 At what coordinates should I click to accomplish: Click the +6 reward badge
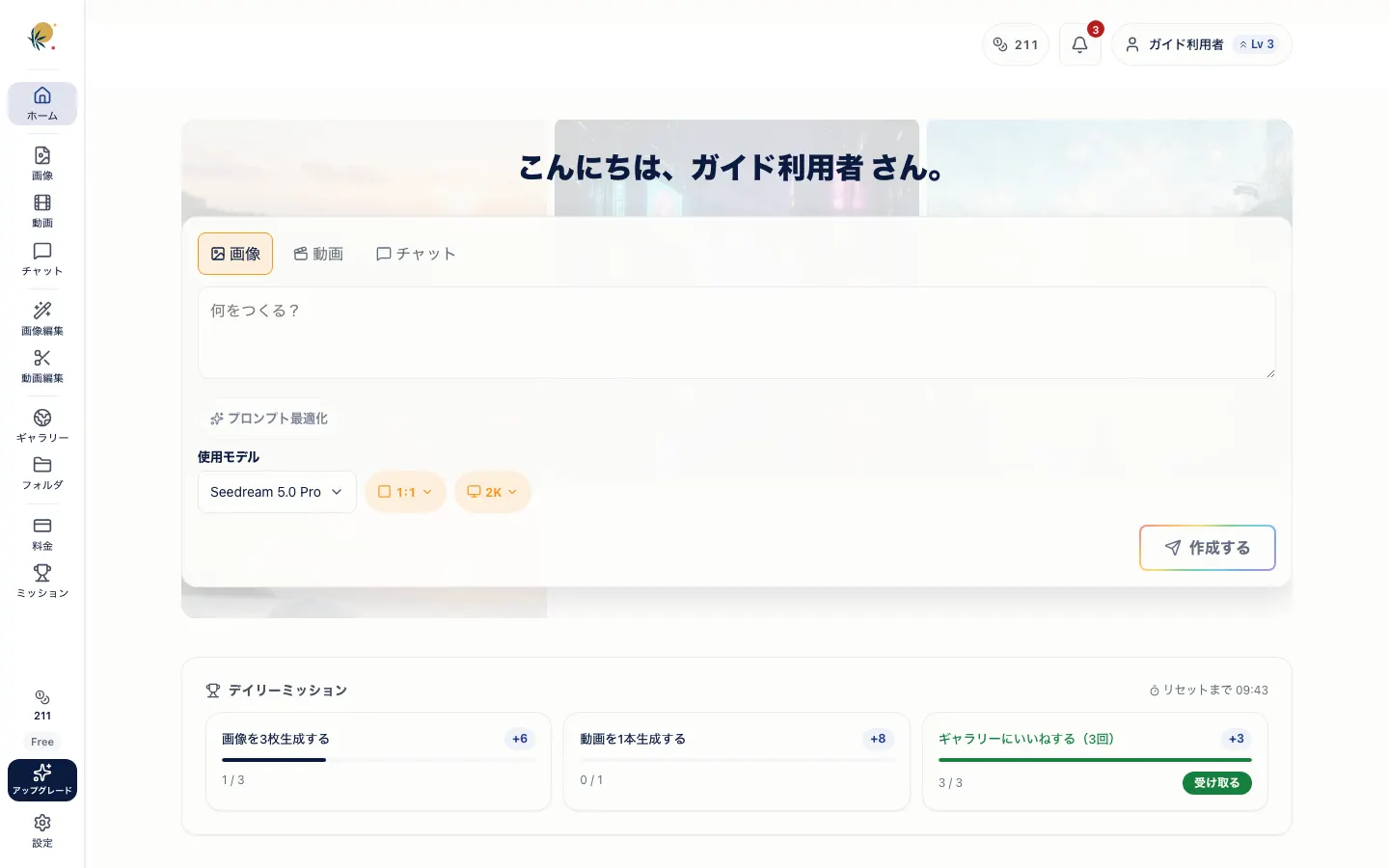520,739
